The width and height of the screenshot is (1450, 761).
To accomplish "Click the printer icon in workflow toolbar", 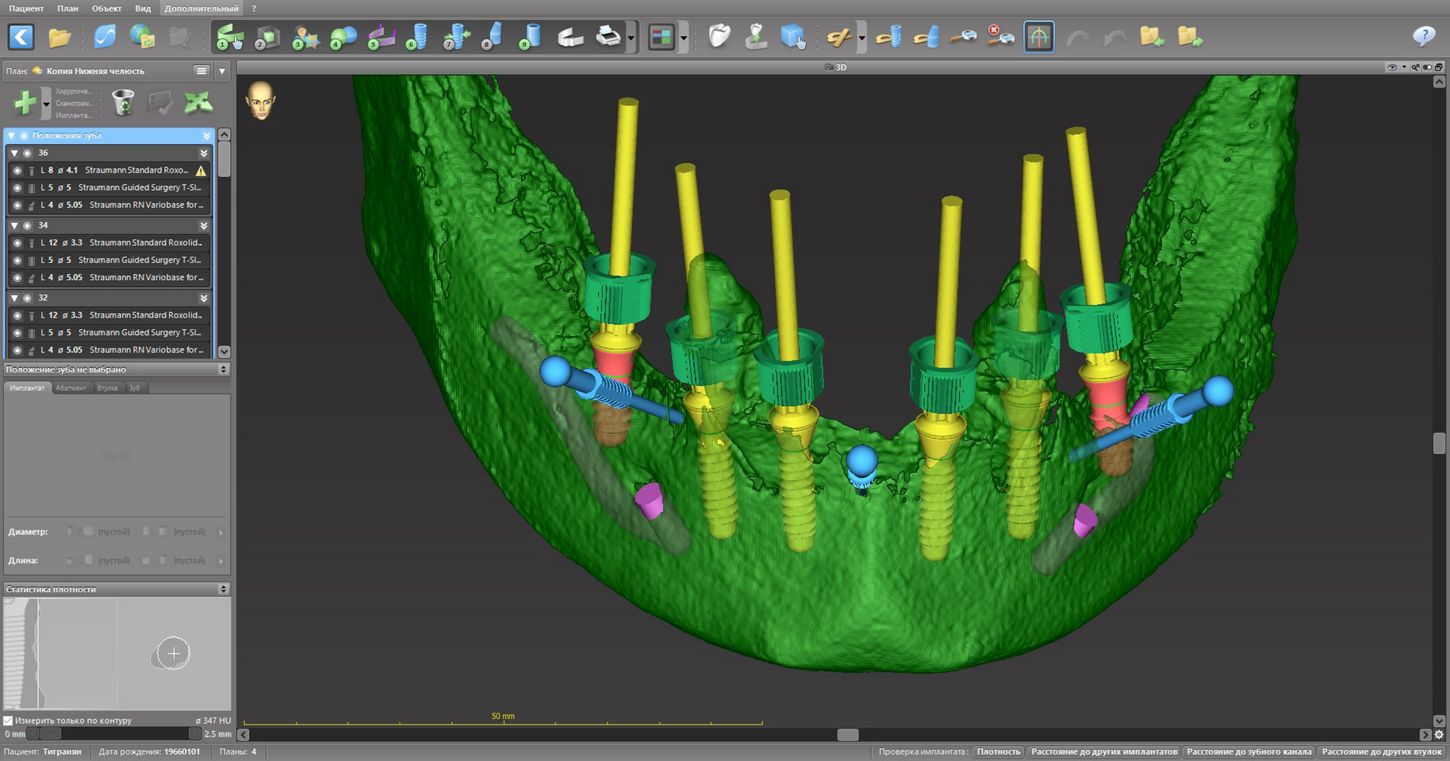I will point(607,38).
